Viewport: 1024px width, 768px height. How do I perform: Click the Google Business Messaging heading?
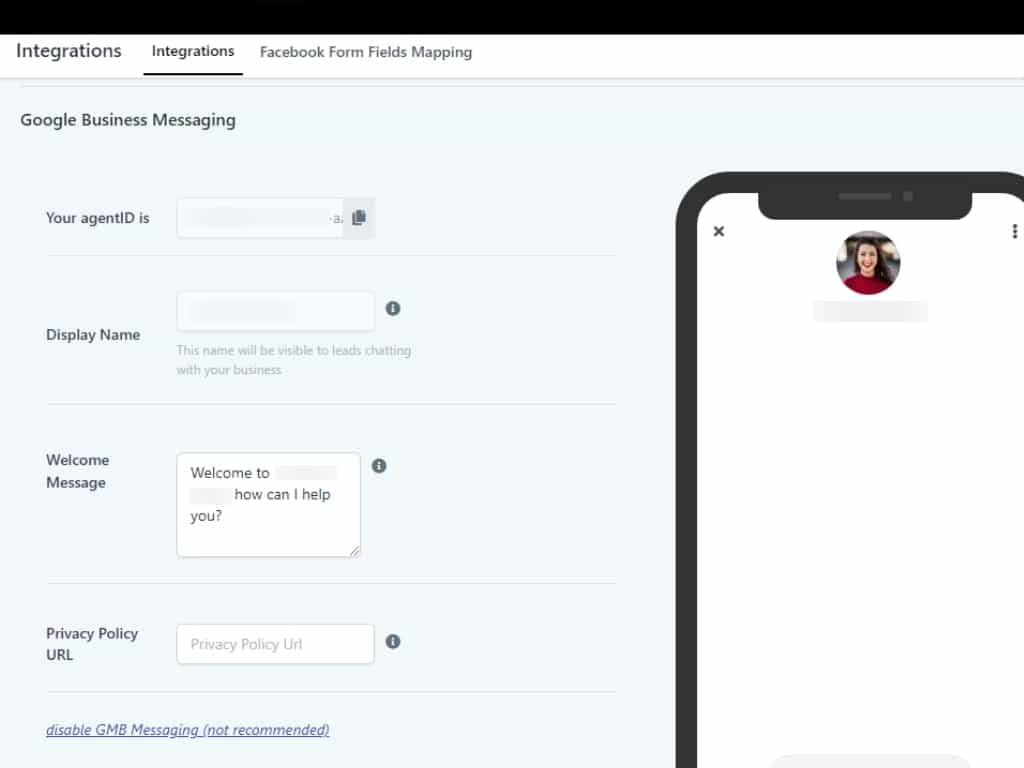pyautogui.click(x=128, y=120)
